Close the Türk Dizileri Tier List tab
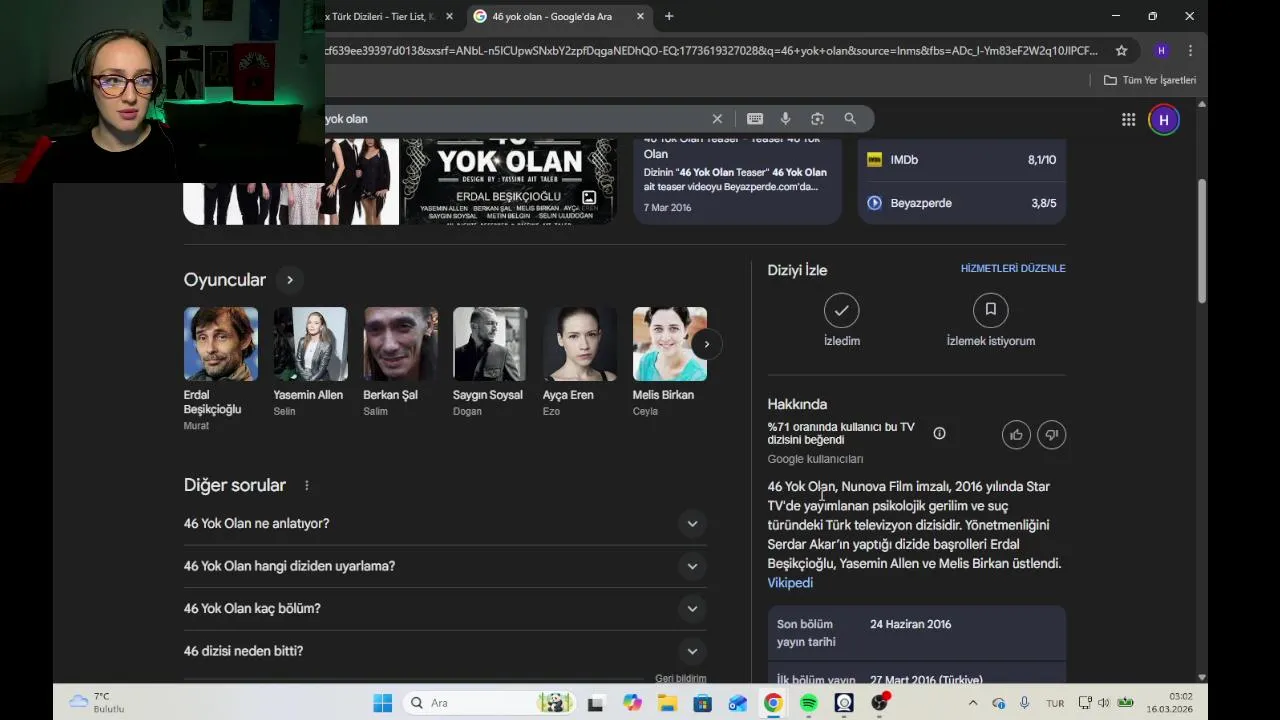Image resolution: width=1280 pixels, height=720 pixels. (x=449, y=16)
